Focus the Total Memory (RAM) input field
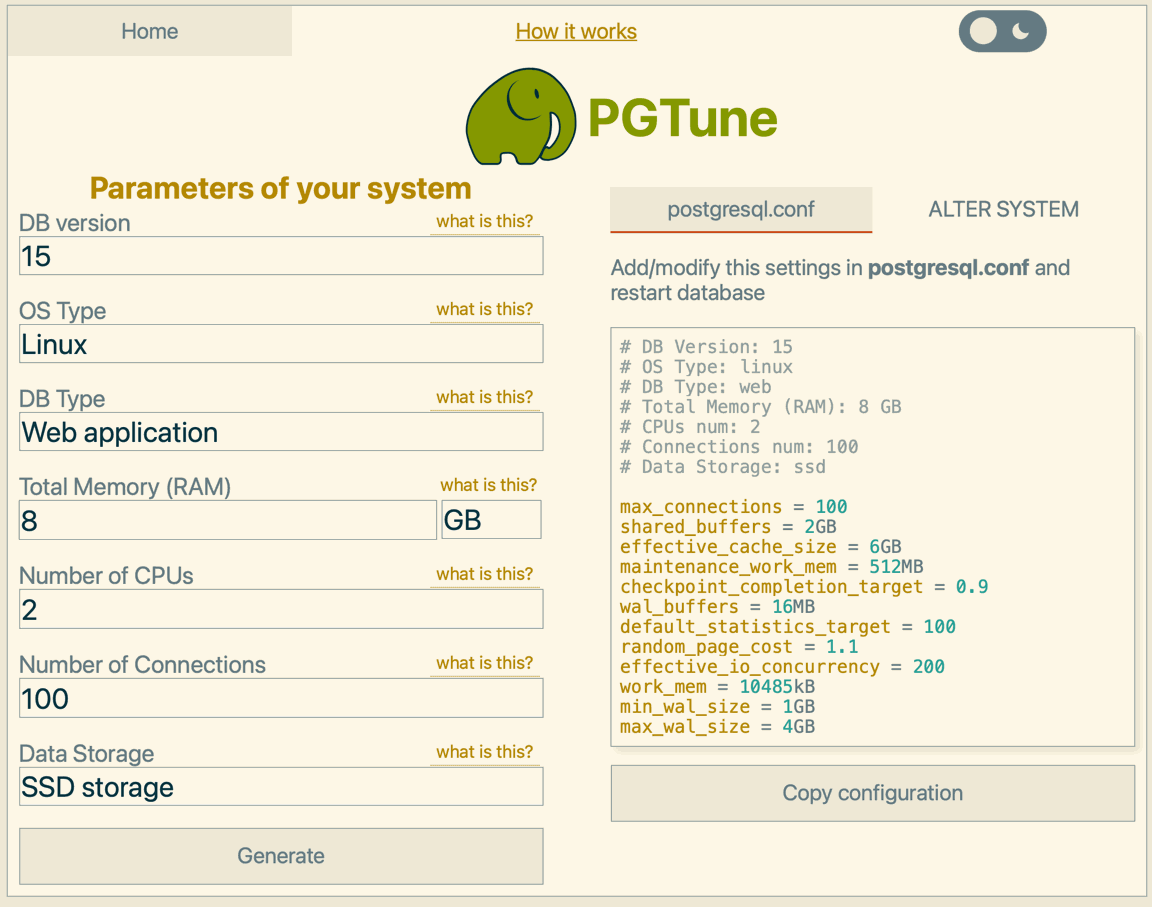 (227, 520)
